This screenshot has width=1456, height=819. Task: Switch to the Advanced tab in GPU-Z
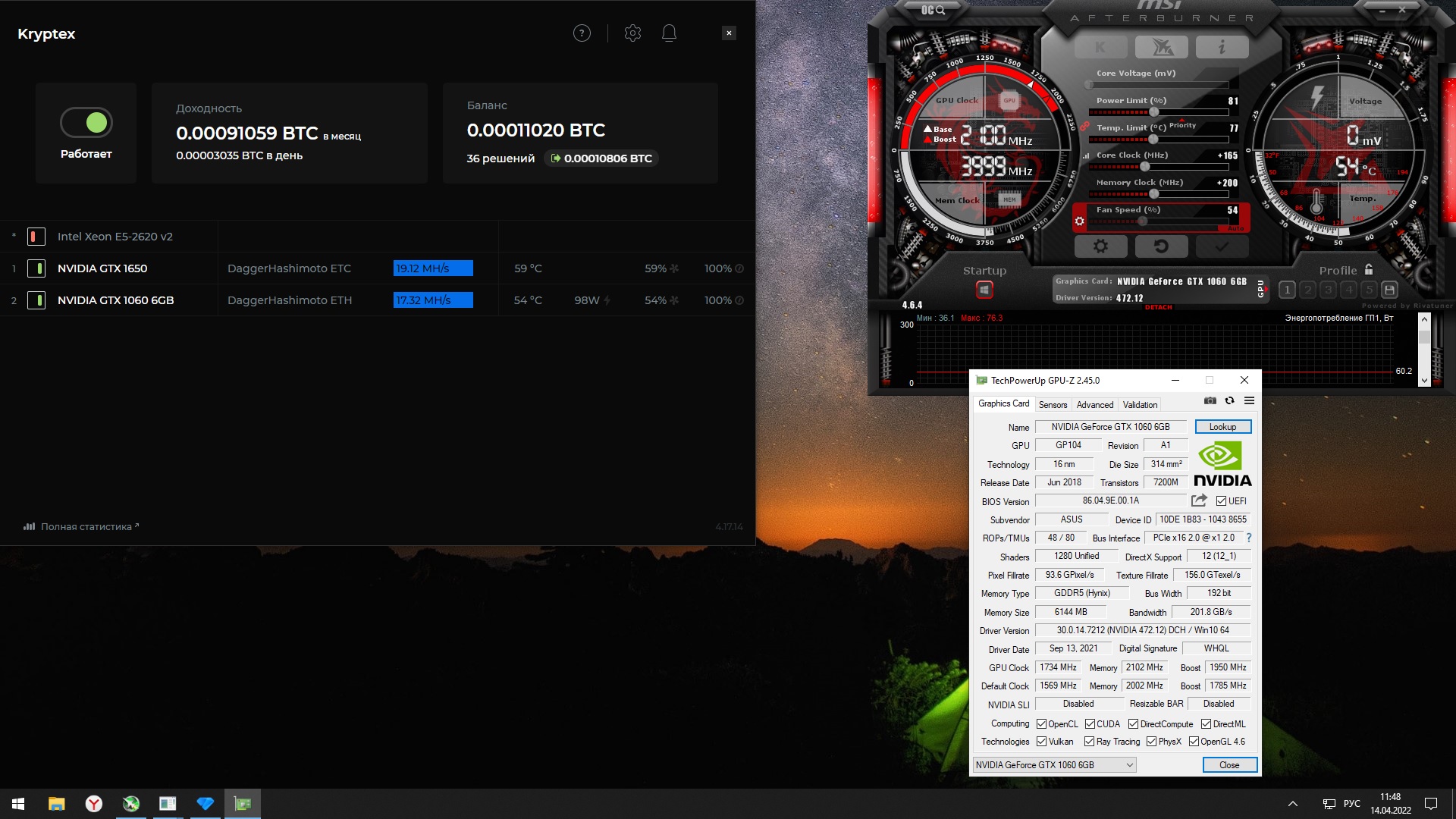point(1095,405)
